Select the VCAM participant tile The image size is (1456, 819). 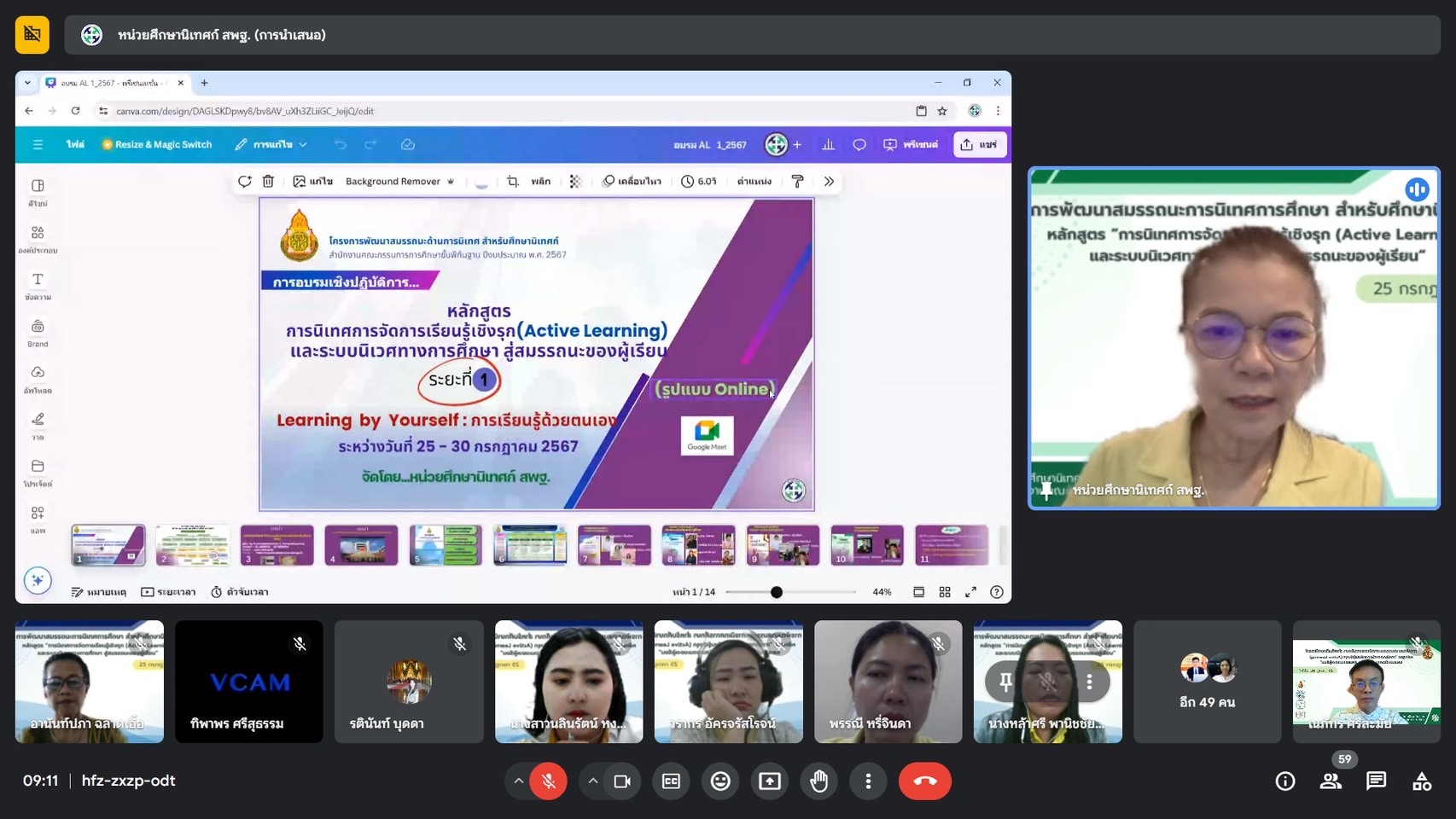(249, 682)
